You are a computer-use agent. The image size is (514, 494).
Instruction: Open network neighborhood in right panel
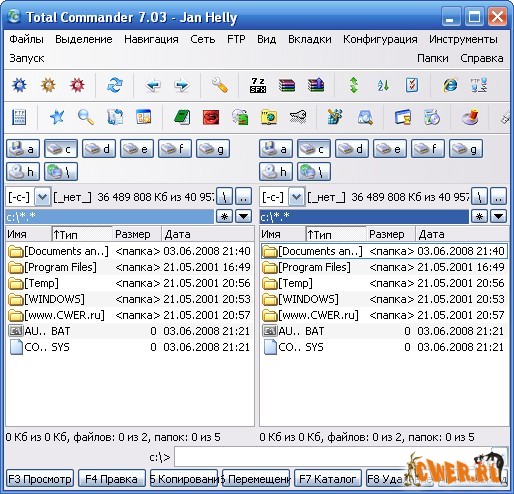coord(314,172)
